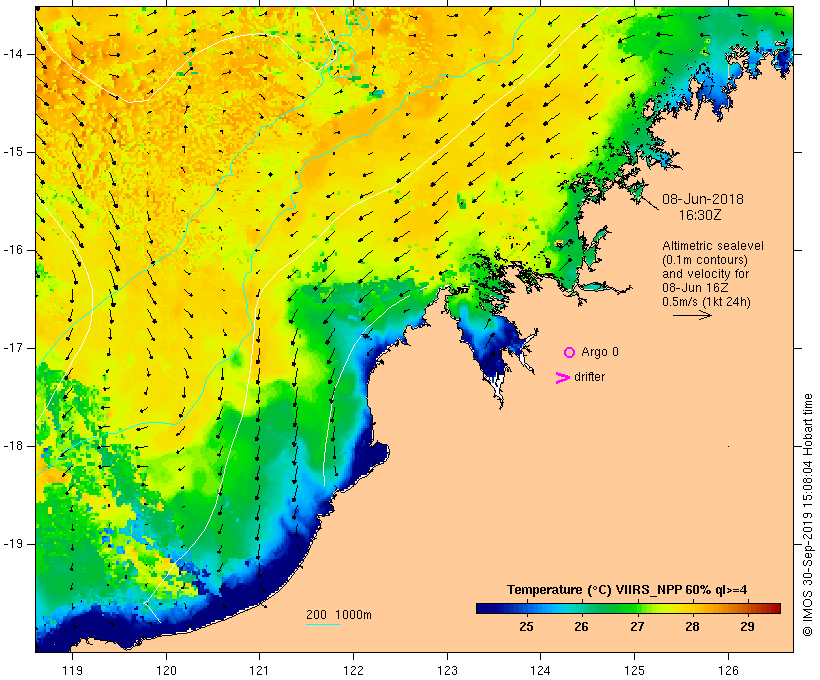
Task: Click the '-16' latitude axis label
Action: coord(13,250)
